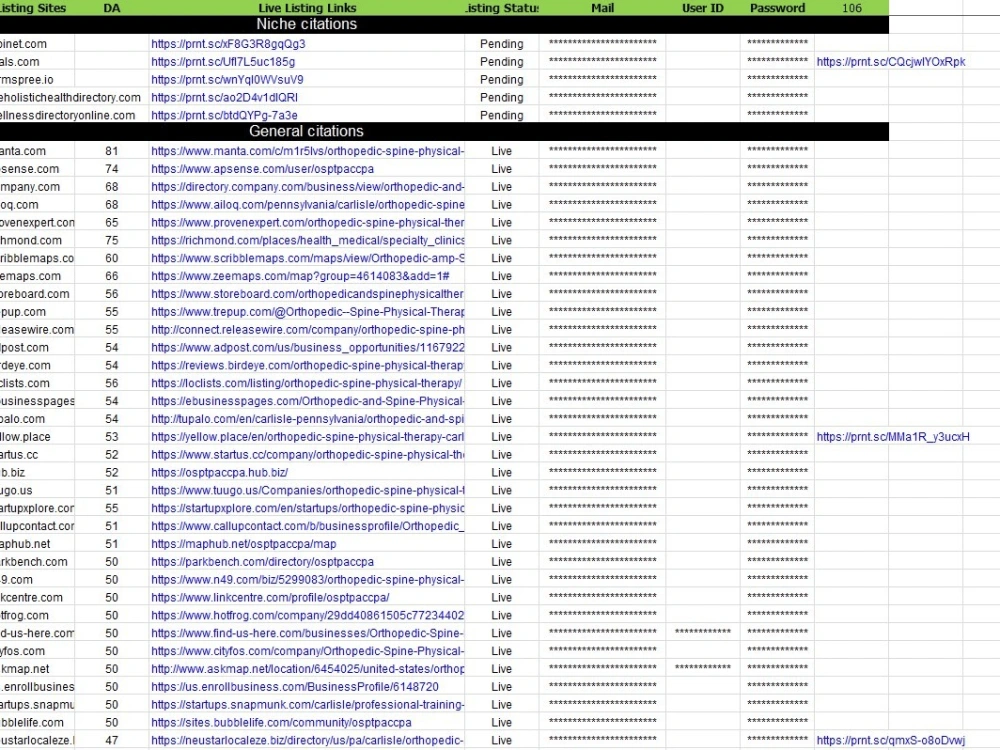The width and height of the screenshot is (1000, 750).
Task: Select the Niche citations section row
Action: (x=444, y=24)
